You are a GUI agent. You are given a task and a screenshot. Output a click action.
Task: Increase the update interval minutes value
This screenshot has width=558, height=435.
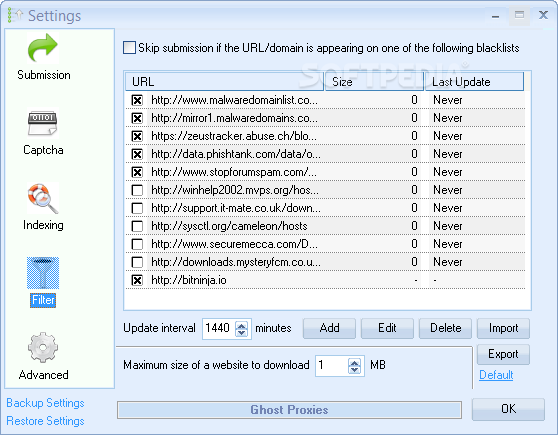point(242,325)
